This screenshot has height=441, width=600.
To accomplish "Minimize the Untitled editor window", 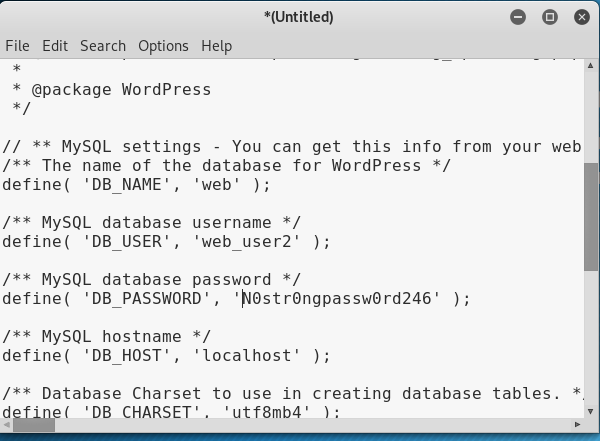I will coord(518,17).
